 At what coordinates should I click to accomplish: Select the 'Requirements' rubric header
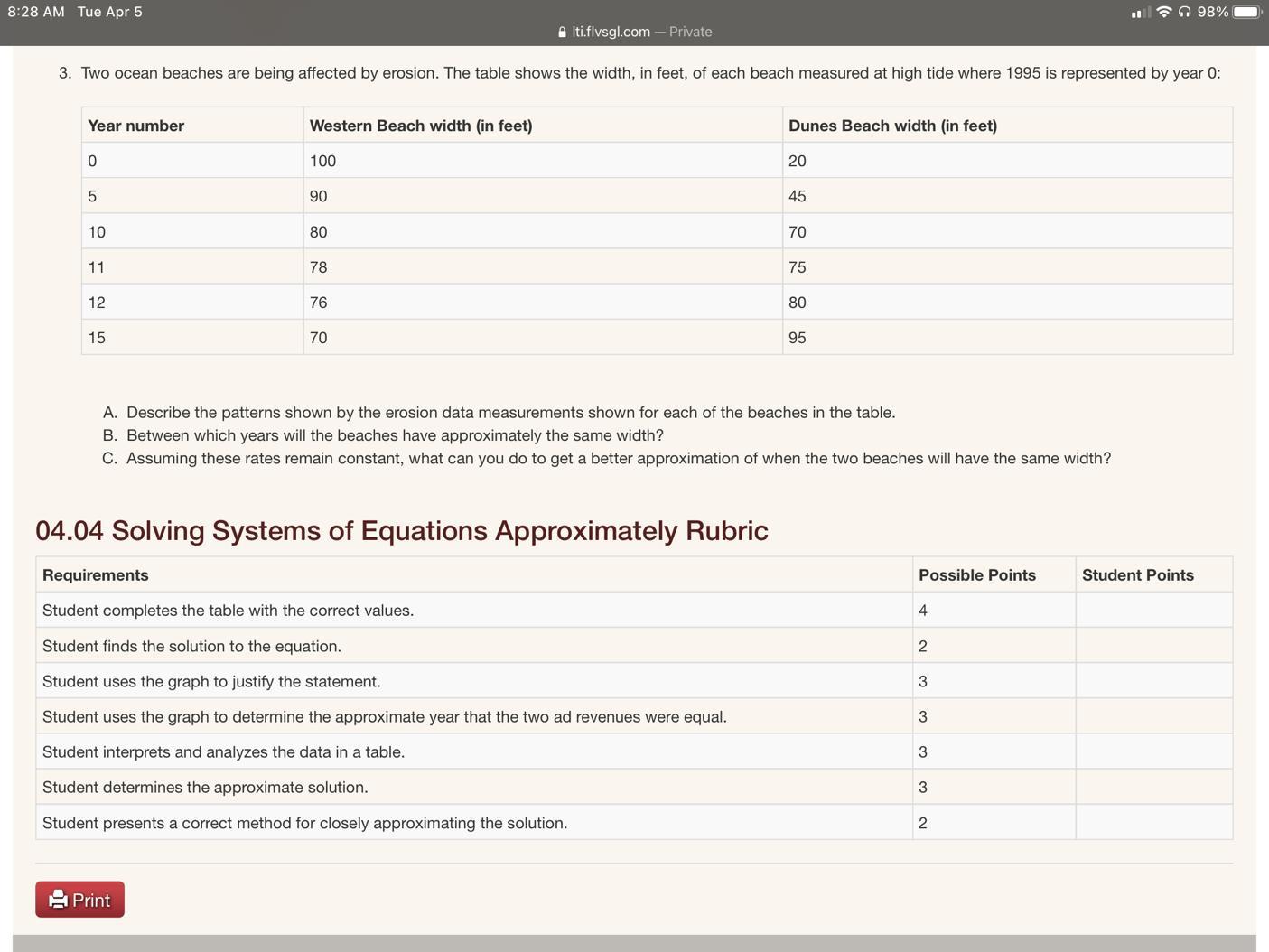(95, 575)
